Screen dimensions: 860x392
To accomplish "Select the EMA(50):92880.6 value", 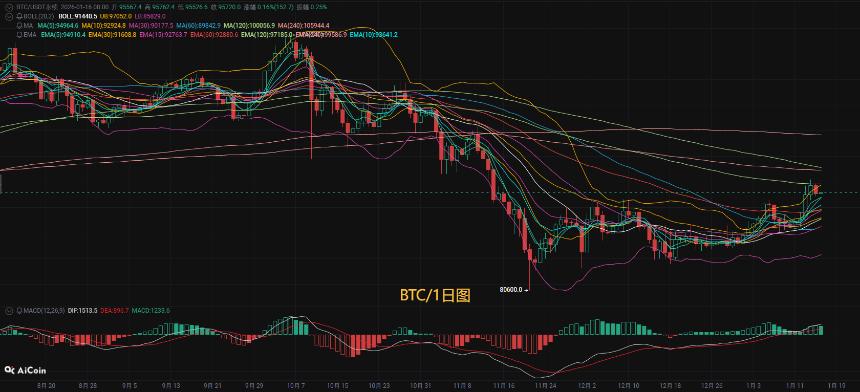I will click(214, 35).
